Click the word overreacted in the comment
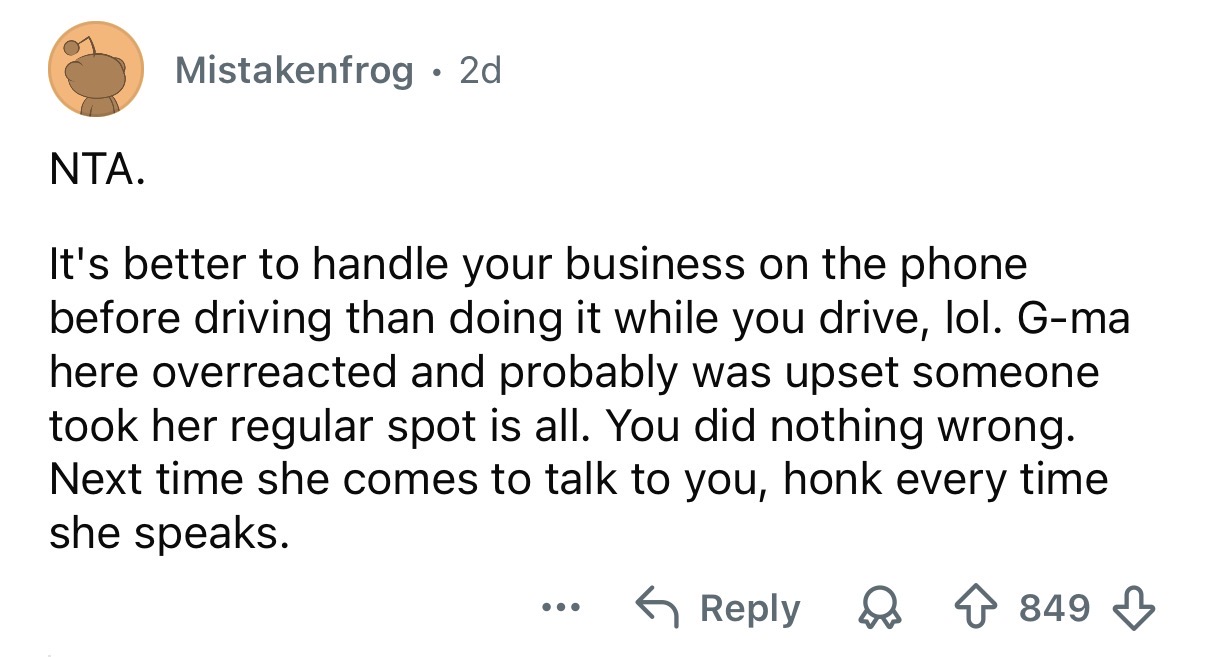The height and width of the screenshot is (657, 1206). [x=259, y=372]
